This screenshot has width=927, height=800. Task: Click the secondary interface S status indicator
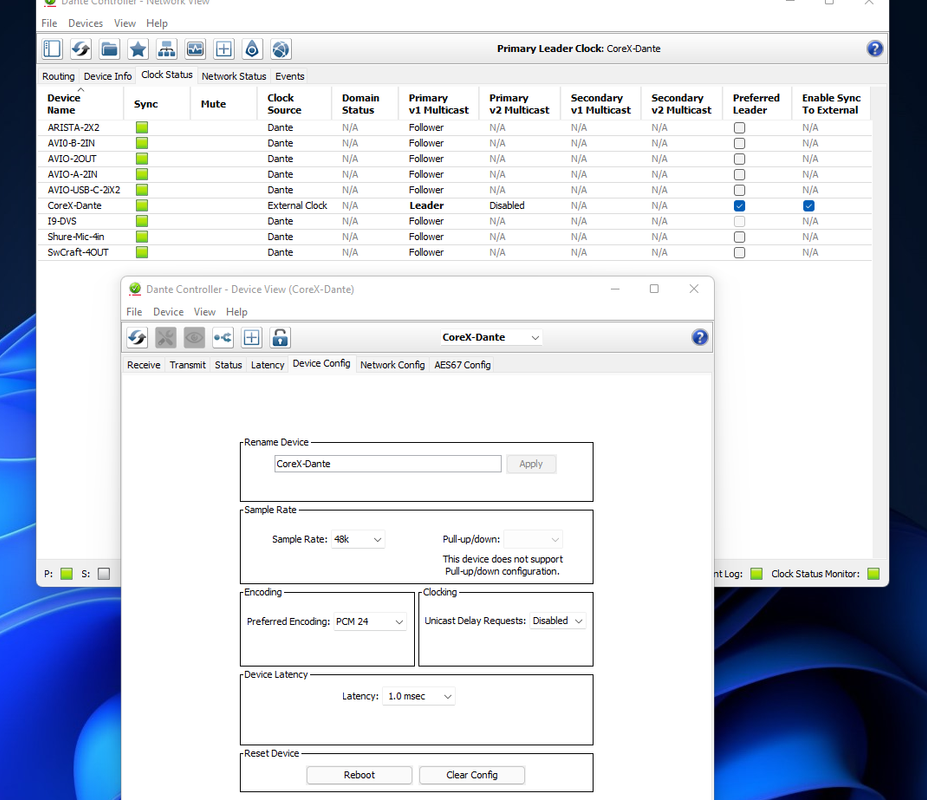pos(104,574)
